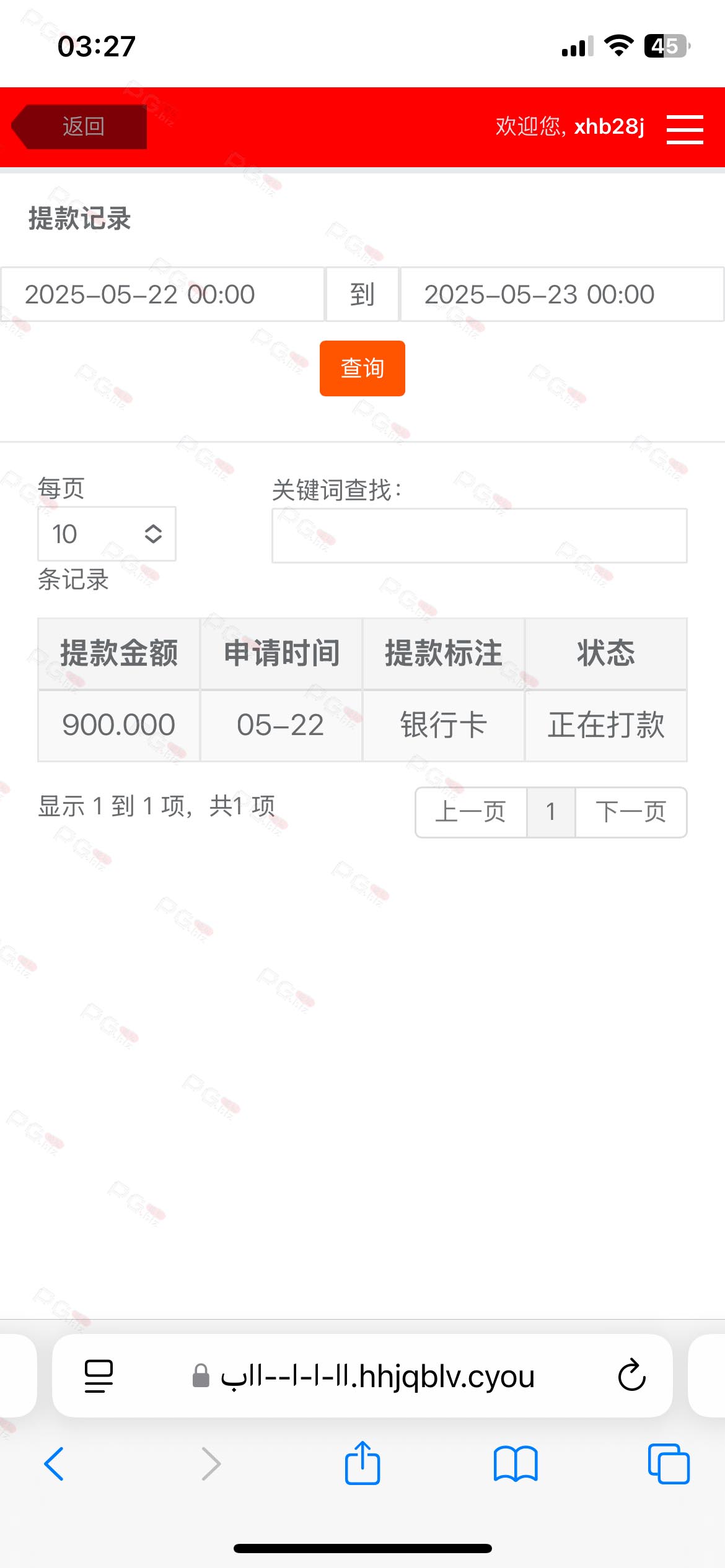Image resolution: width=725 pixels, height=1568 pixels.
Task: Open the Safari bookmarks book icon
Action: [516, 1464]
